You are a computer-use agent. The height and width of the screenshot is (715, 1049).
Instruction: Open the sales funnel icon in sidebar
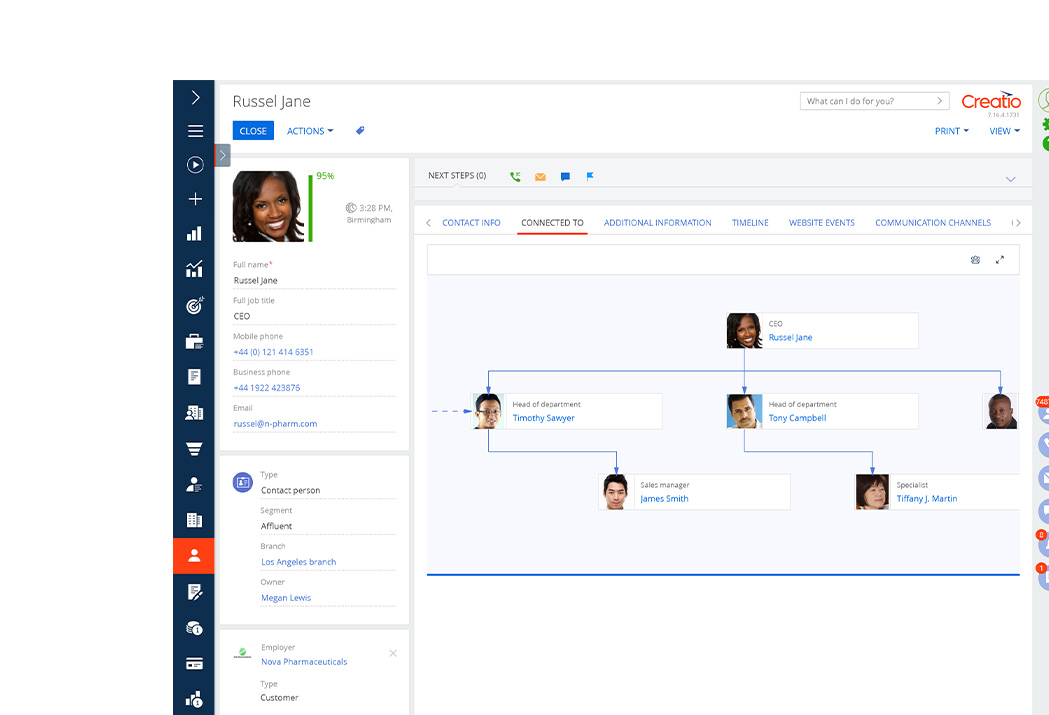(195, 449)
